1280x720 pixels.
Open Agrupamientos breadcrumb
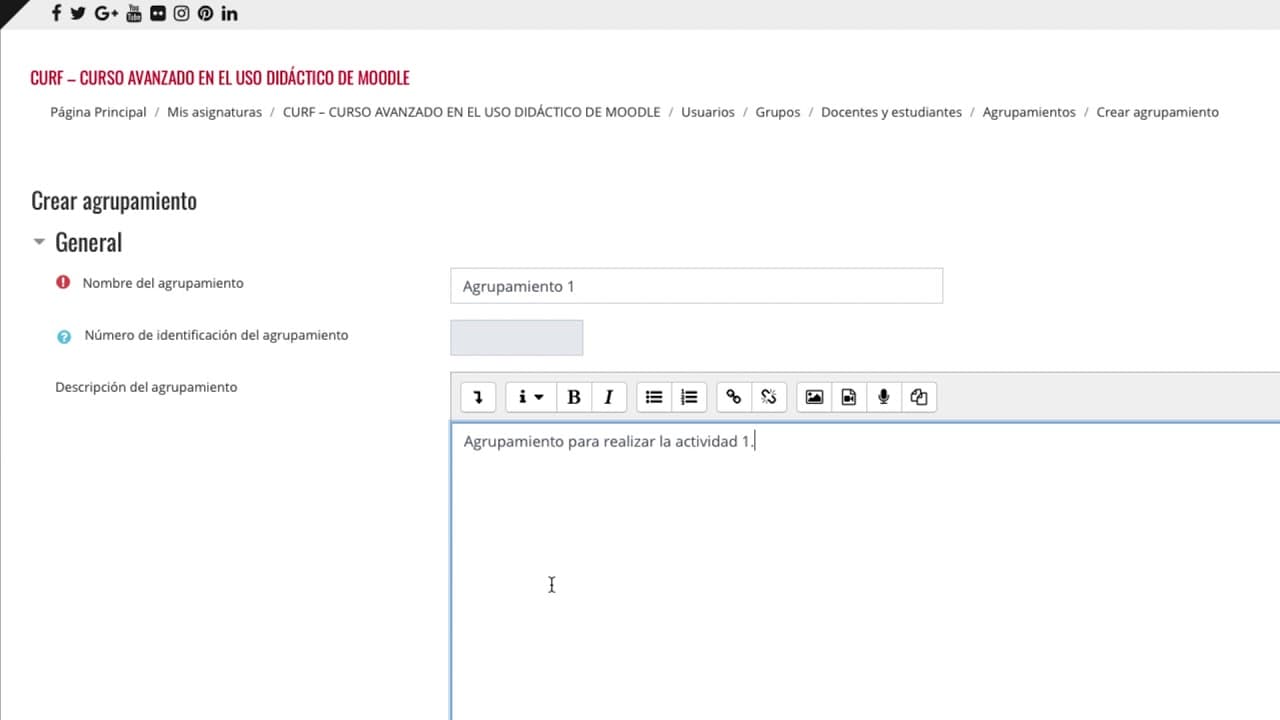pyautogui.click(x=1029, y=112)
